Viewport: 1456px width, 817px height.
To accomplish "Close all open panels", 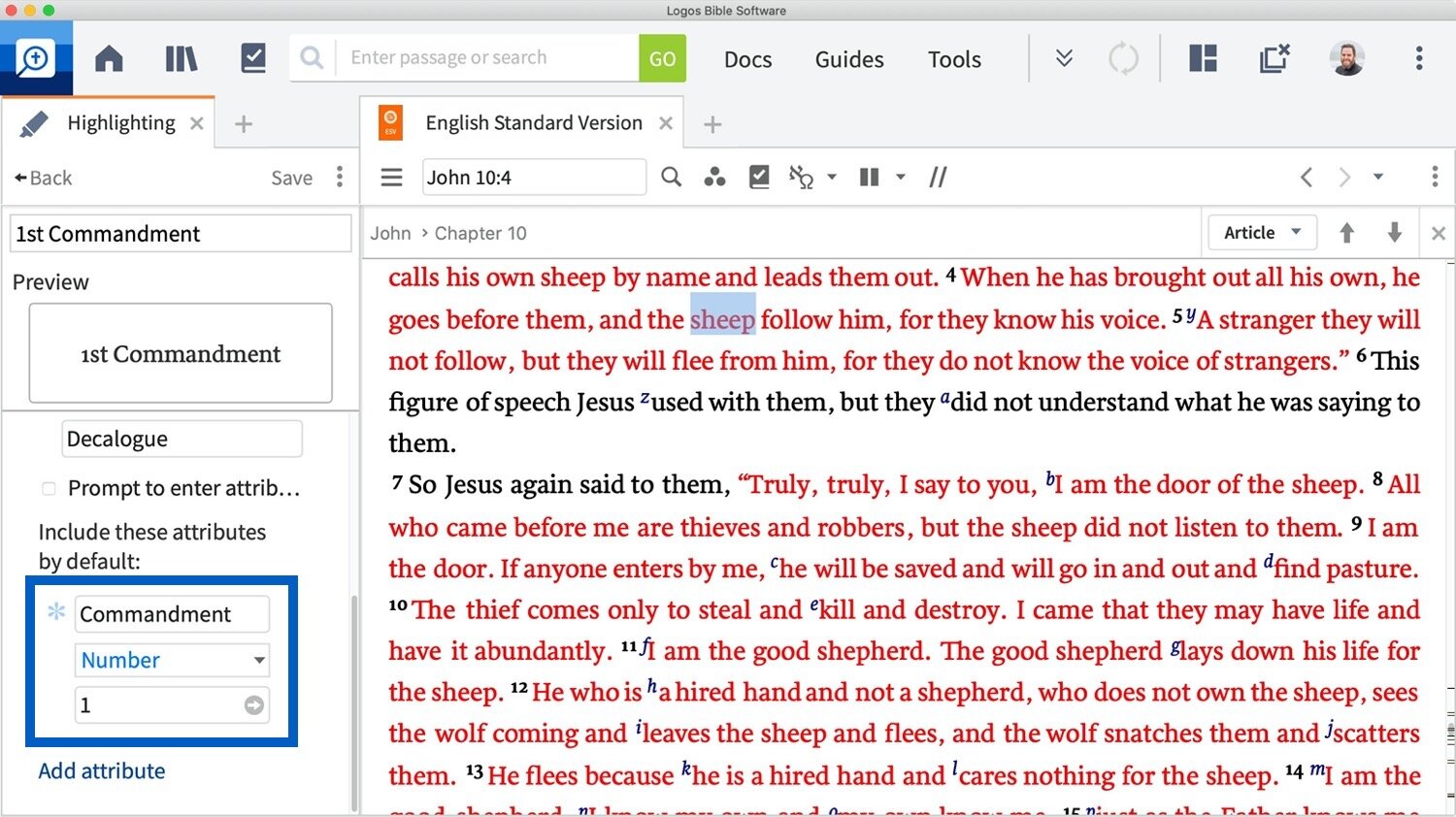I will (x=1274, y=58).
